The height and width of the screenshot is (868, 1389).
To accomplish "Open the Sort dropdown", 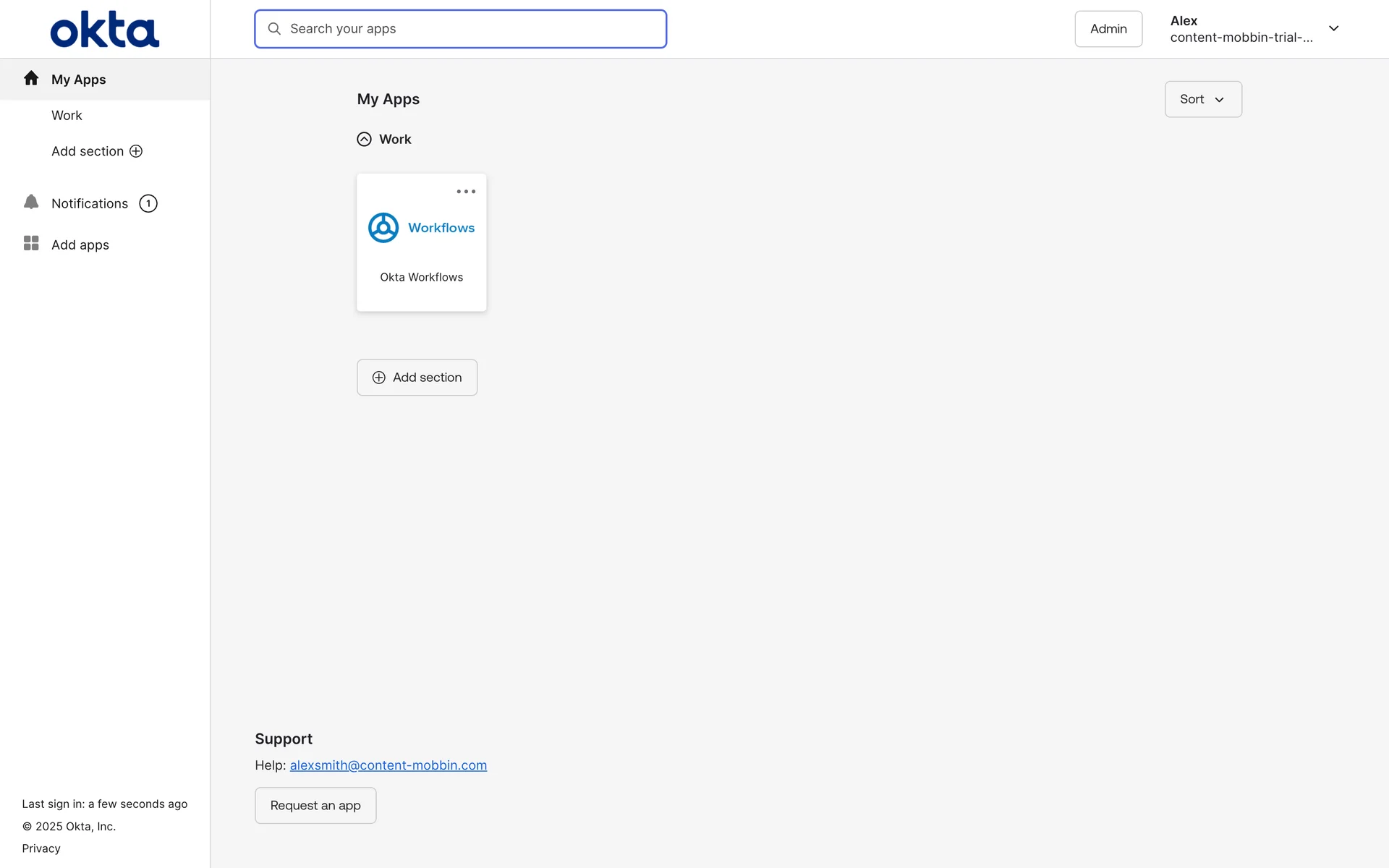I will click(1202, 99).
